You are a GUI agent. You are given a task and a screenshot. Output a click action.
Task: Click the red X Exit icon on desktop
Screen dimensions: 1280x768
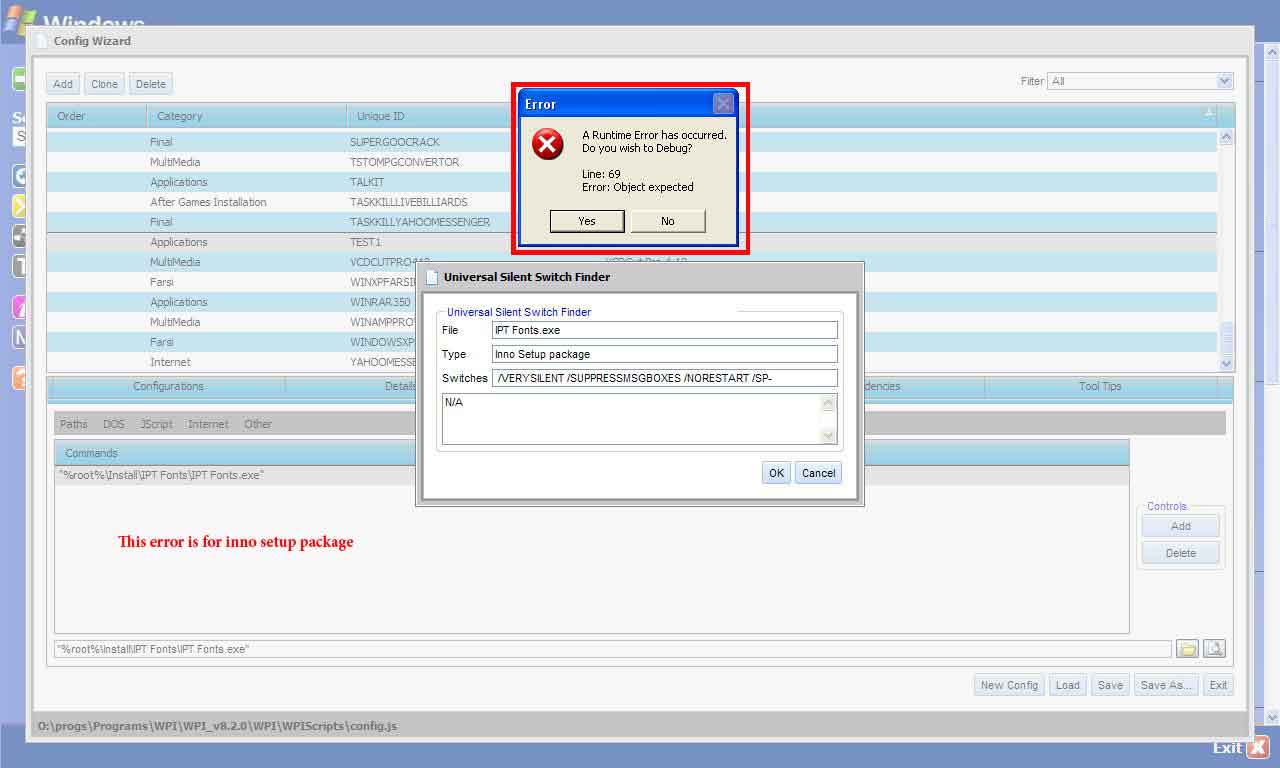click(x=1258, y=747)
